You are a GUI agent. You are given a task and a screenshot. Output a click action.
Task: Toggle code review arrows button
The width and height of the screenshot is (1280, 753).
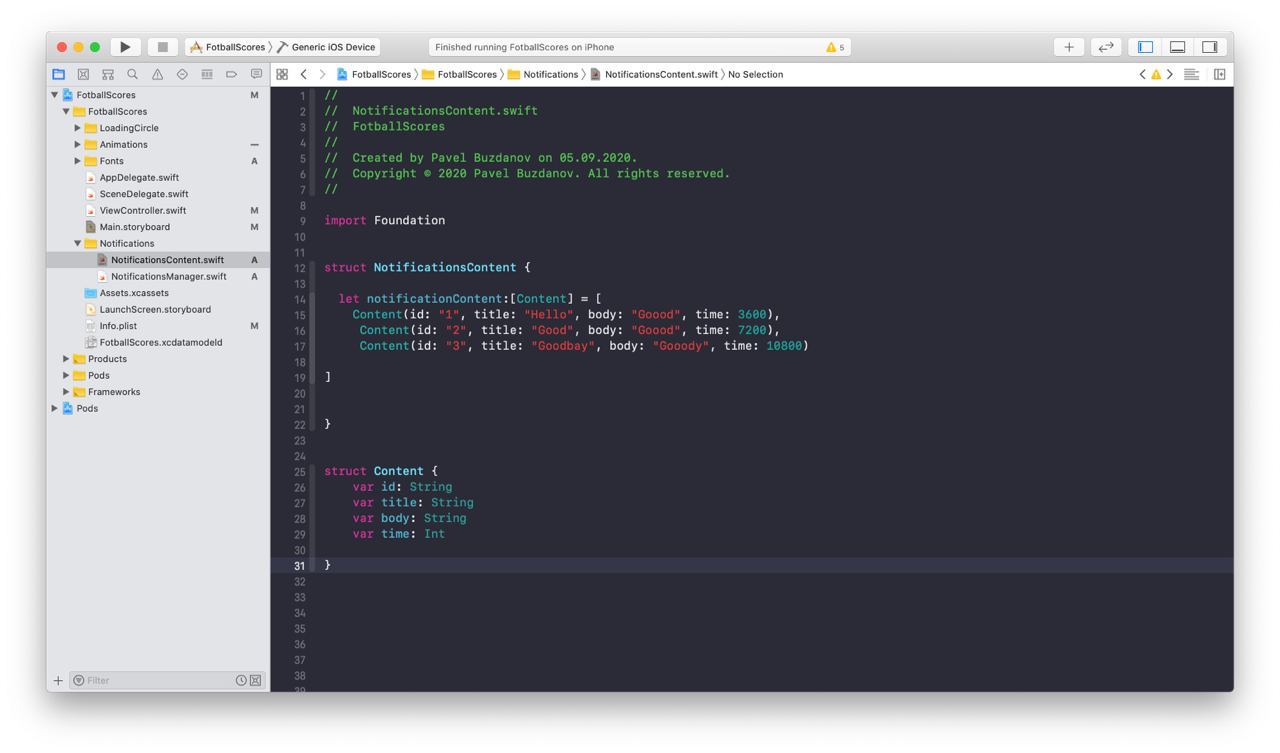click(1106, 47)
